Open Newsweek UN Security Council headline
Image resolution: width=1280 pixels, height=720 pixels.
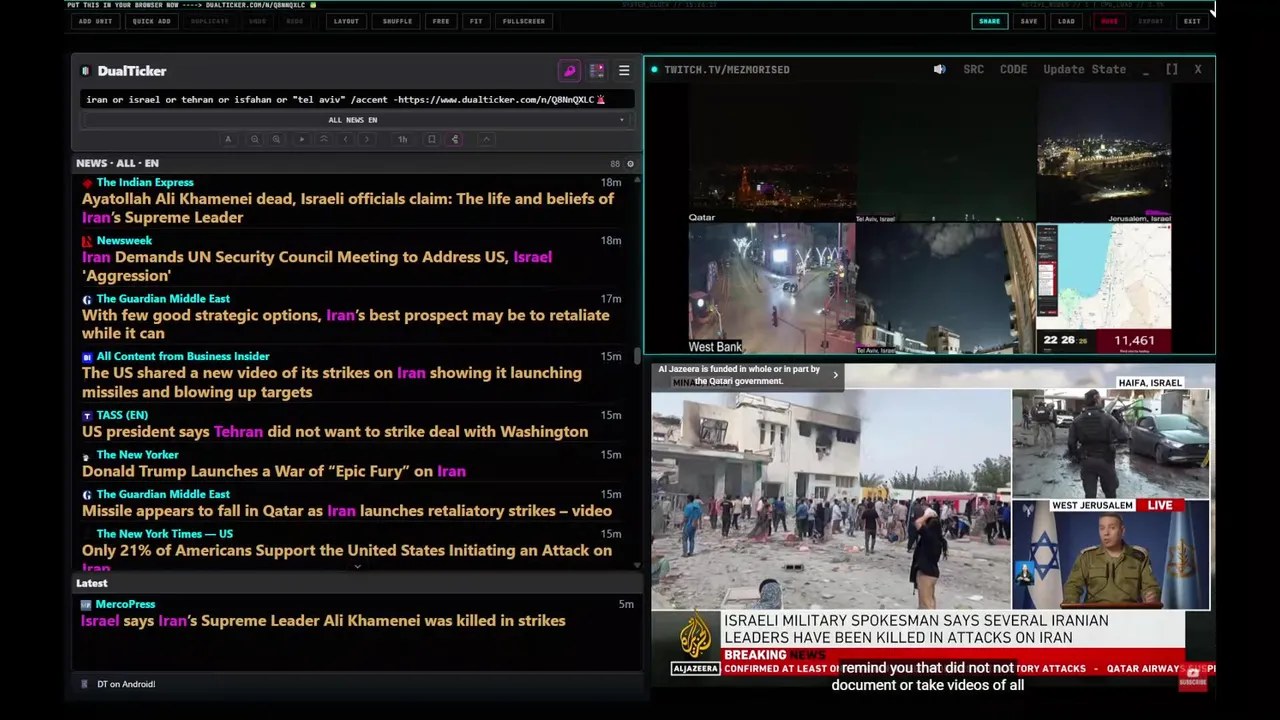pyautogui.click(x=317, y=266)
